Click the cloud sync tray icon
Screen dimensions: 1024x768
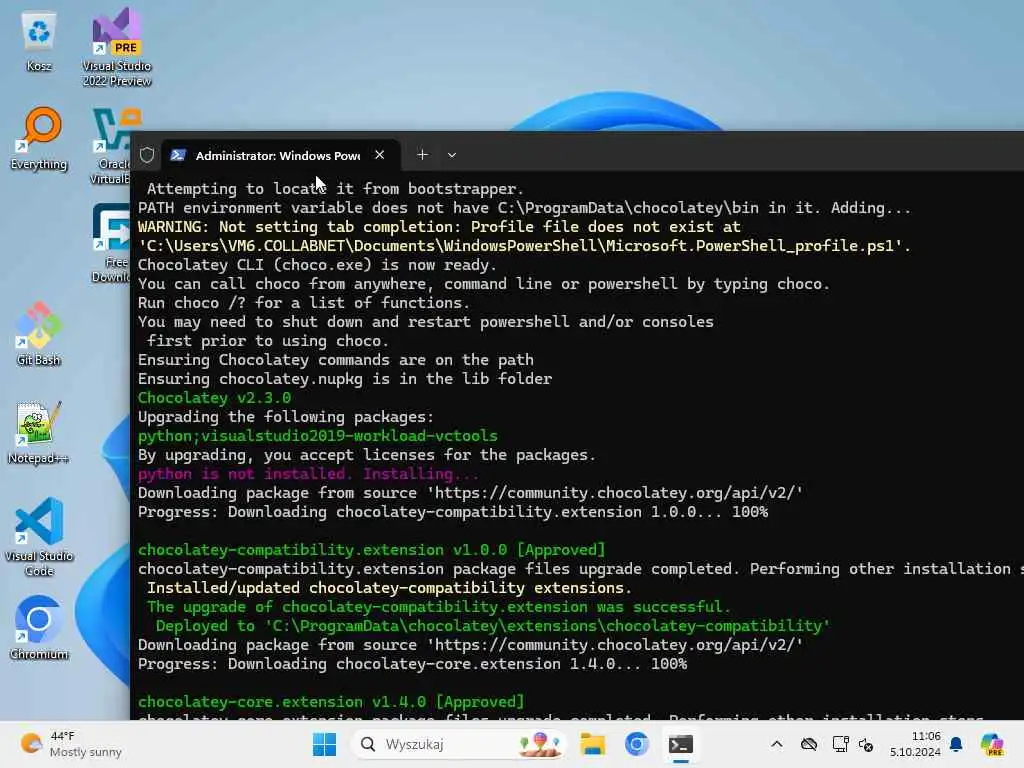click(x=808, y=744)
